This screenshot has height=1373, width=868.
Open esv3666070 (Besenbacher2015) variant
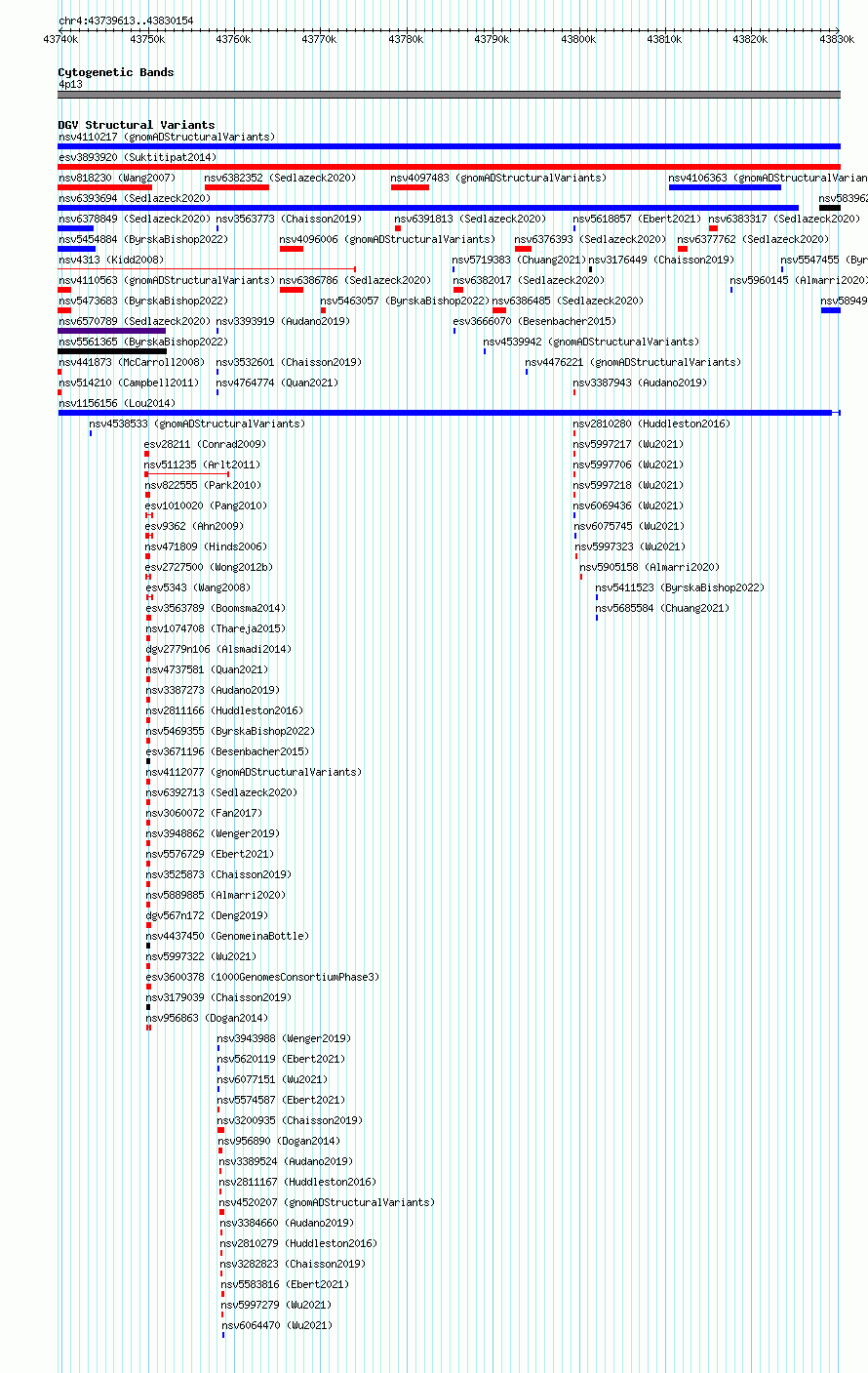[534, 321]
